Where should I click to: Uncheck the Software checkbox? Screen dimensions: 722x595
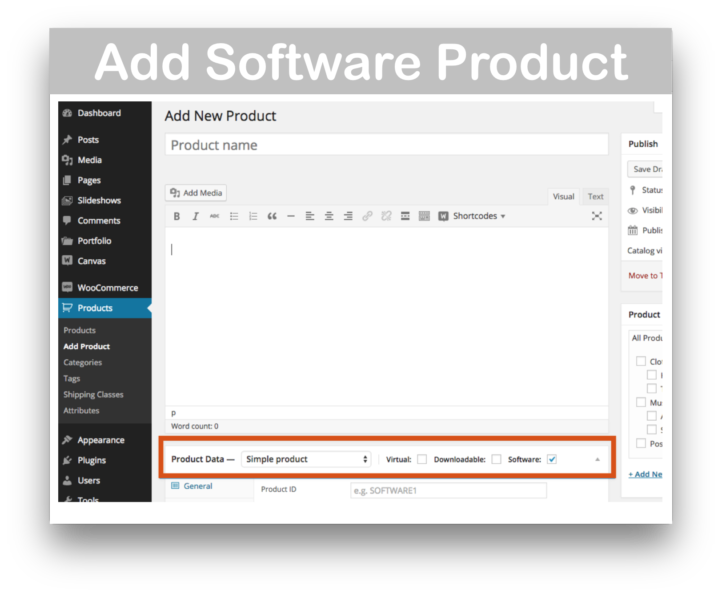(x=552, y=459)
